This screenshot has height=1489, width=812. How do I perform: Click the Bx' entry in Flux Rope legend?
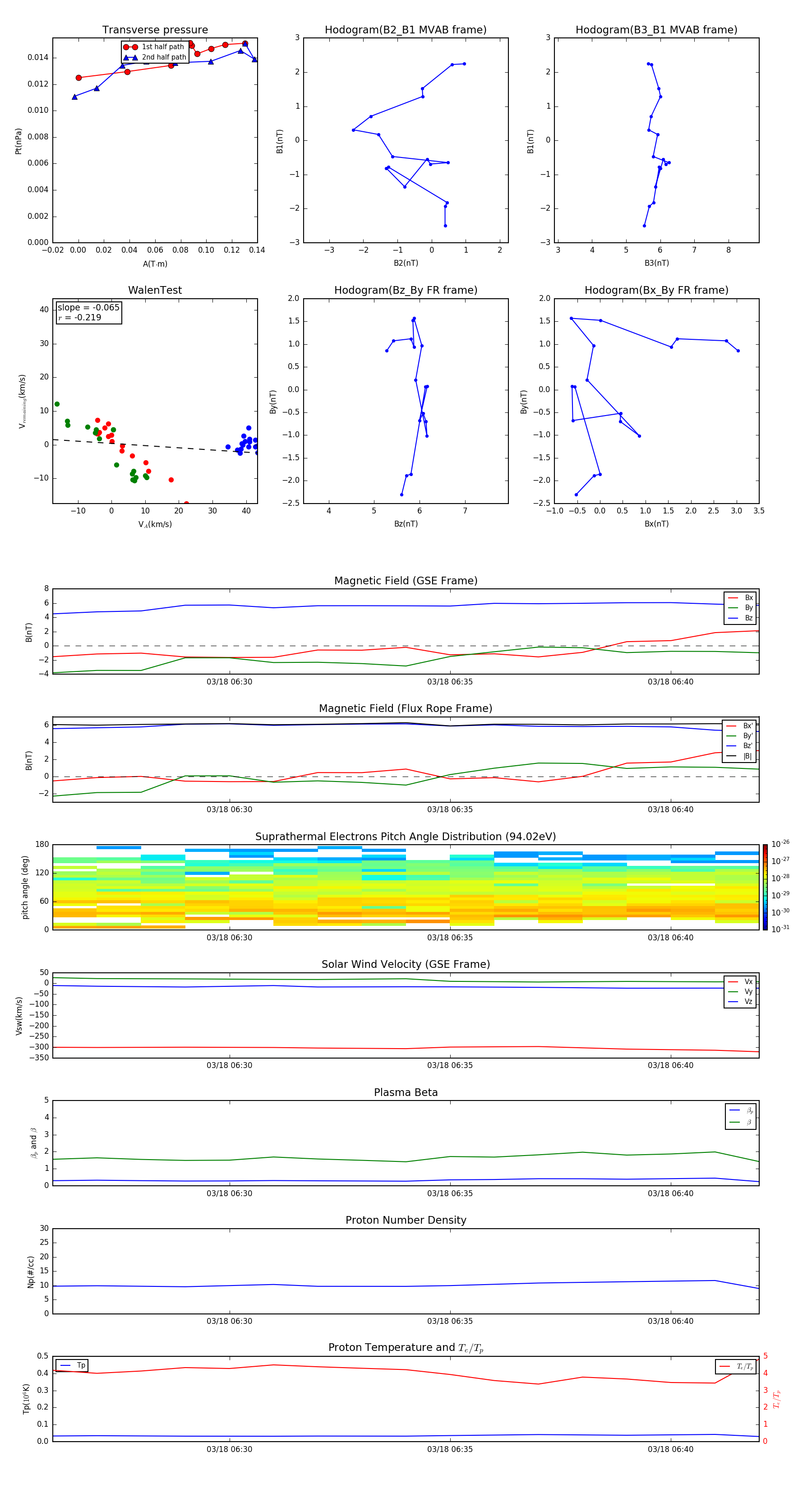tap(740, 726)
